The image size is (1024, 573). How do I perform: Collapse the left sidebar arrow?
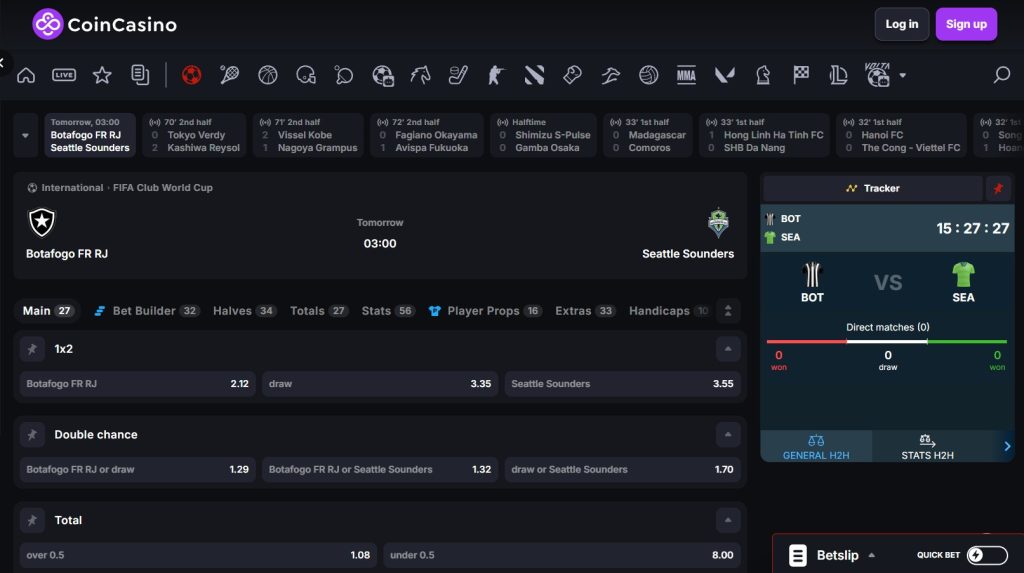(x=3, y=63)
